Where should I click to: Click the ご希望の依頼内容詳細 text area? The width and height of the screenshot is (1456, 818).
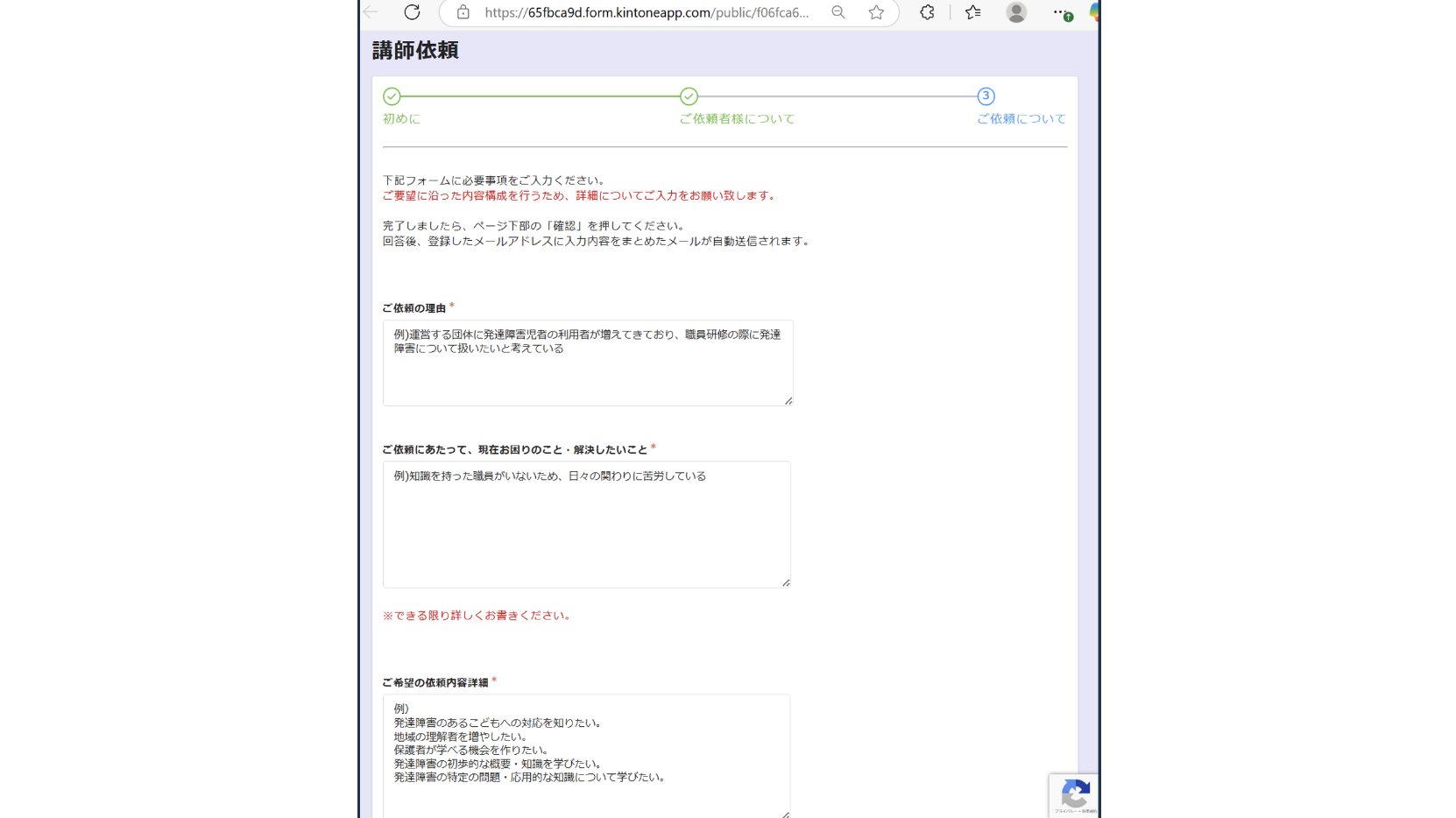tap(586, 756)
